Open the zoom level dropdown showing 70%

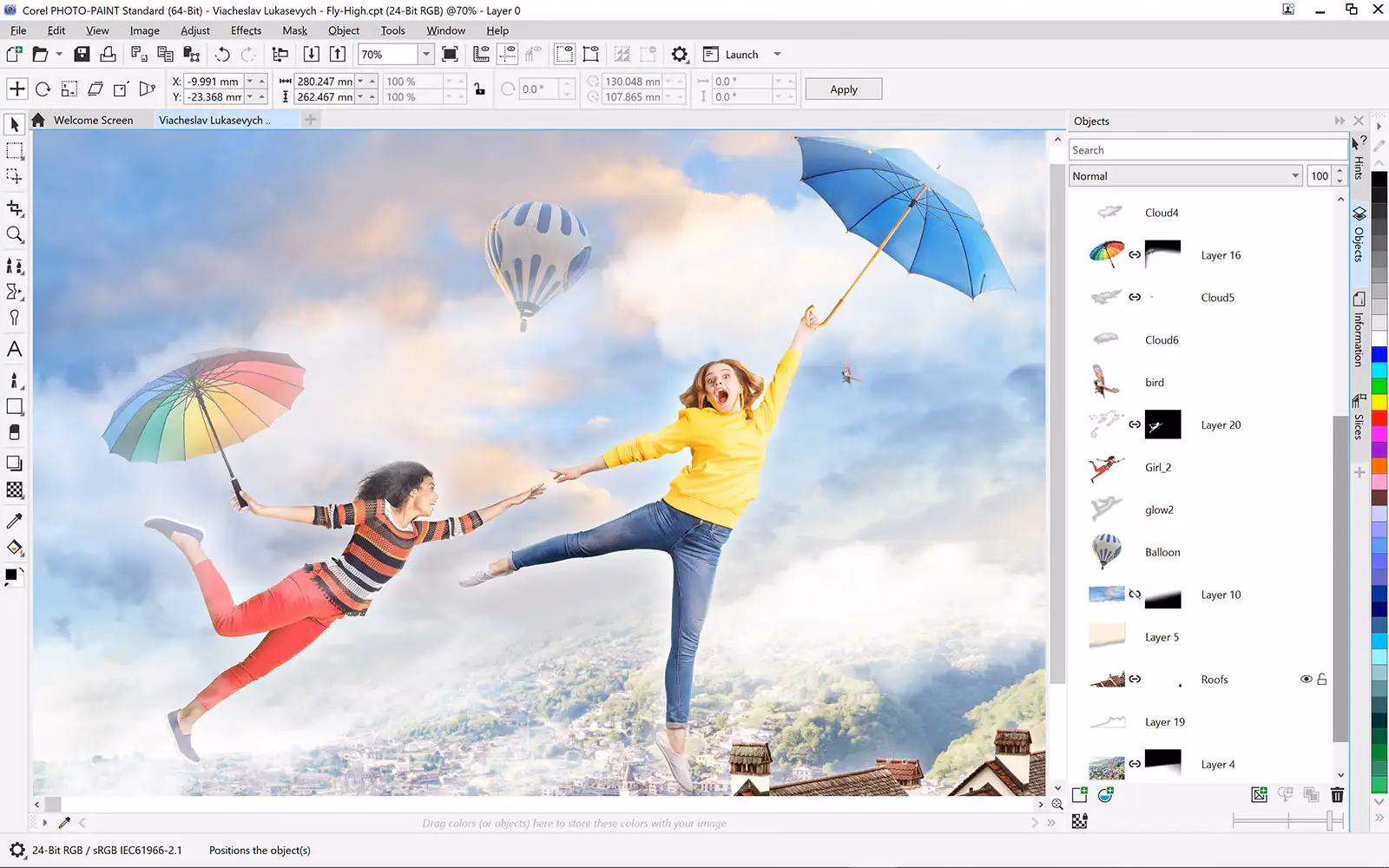pyautogui.click(x=425, y=54)
